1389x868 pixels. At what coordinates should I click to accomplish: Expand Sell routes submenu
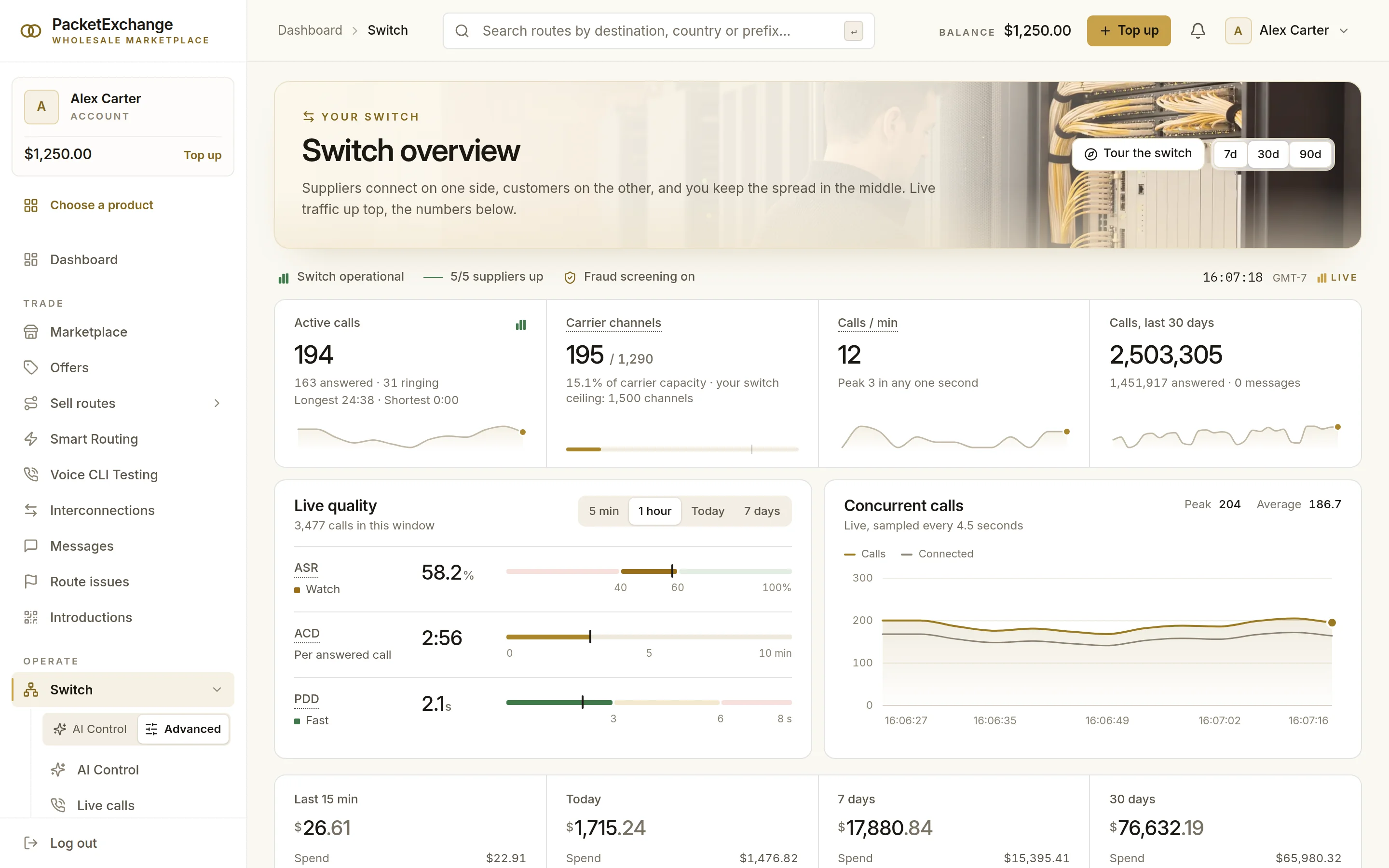(x=217, y=403)
